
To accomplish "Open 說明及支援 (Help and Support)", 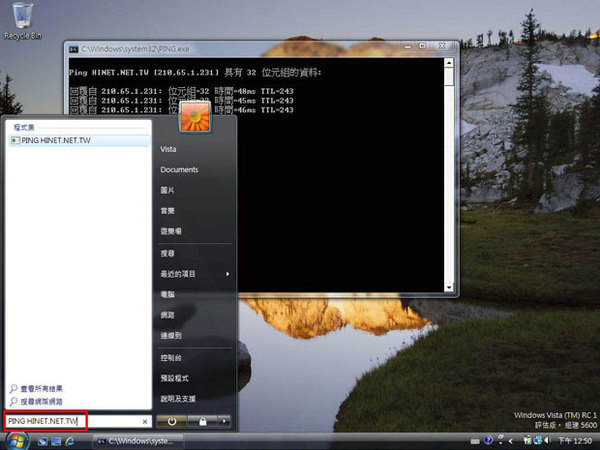I will (178, 399).
